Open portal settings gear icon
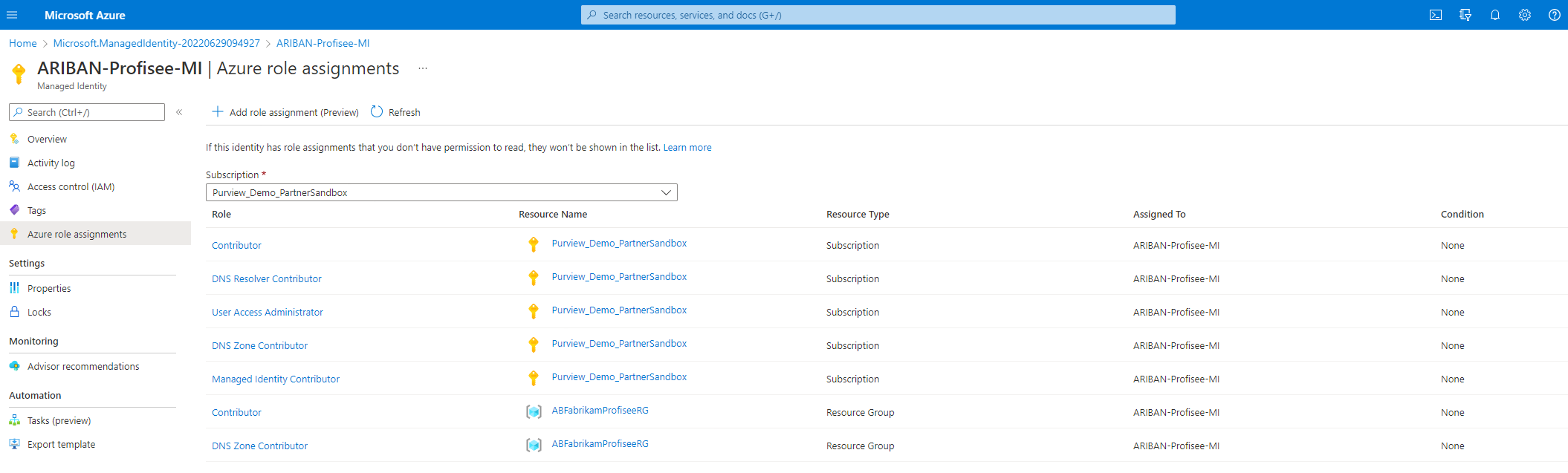This screenshot has width=1568, height=473. [1525, 15]
